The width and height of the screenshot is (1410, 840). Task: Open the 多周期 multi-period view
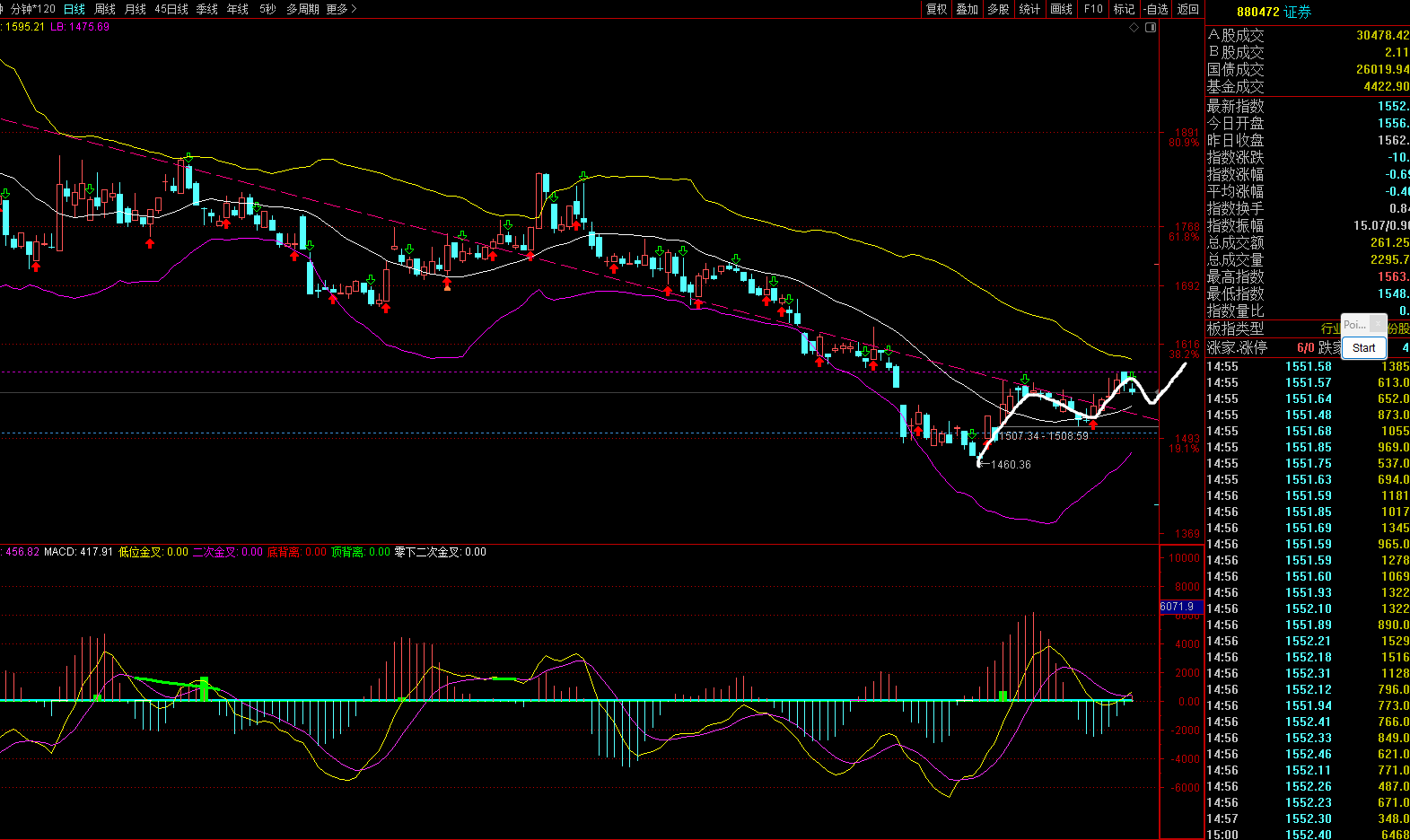click(303, 9)
